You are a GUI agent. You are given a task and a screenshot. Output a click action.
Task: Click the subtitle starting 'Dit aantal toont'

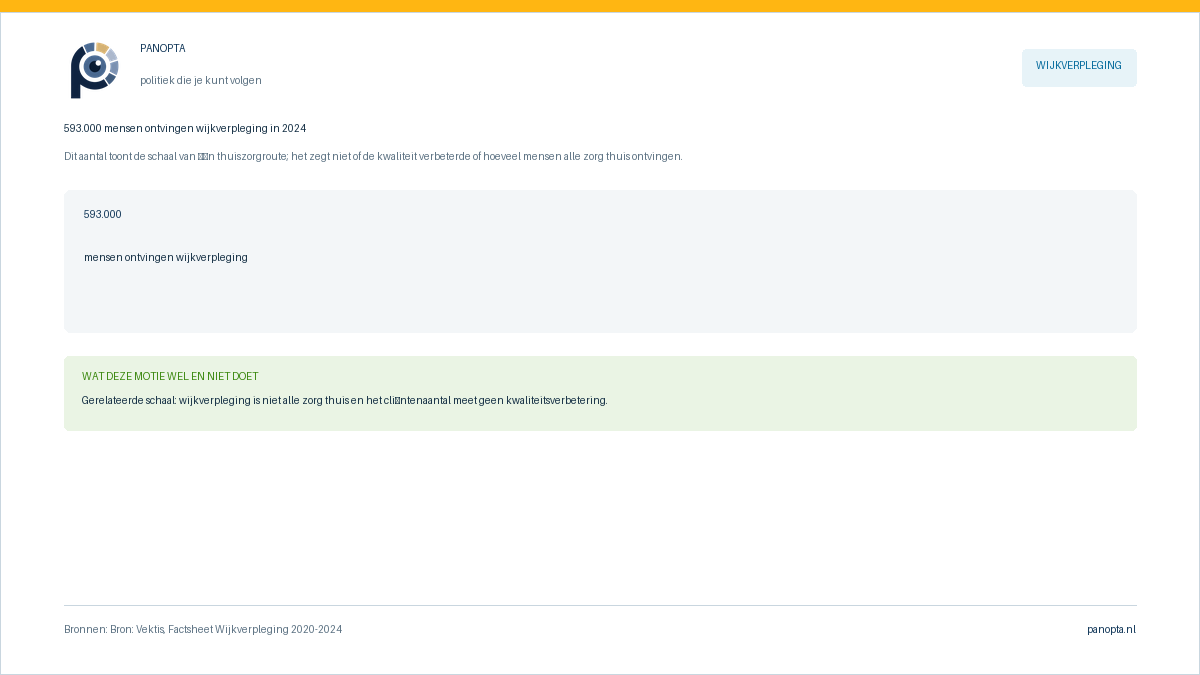[373, 156]
